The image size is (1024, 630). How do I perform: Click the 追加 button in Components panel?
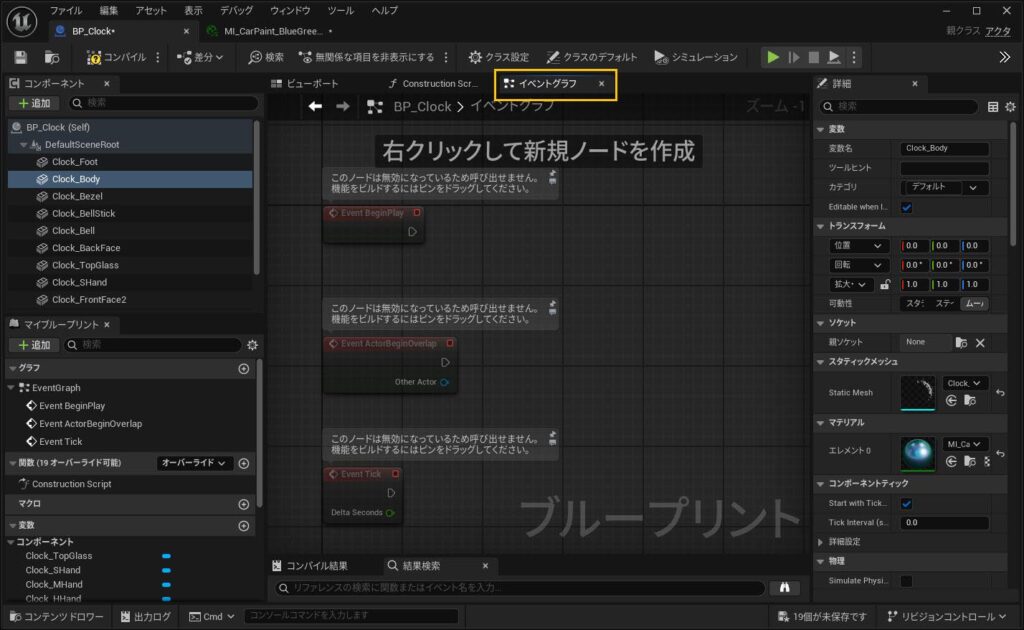click(32, 103)
